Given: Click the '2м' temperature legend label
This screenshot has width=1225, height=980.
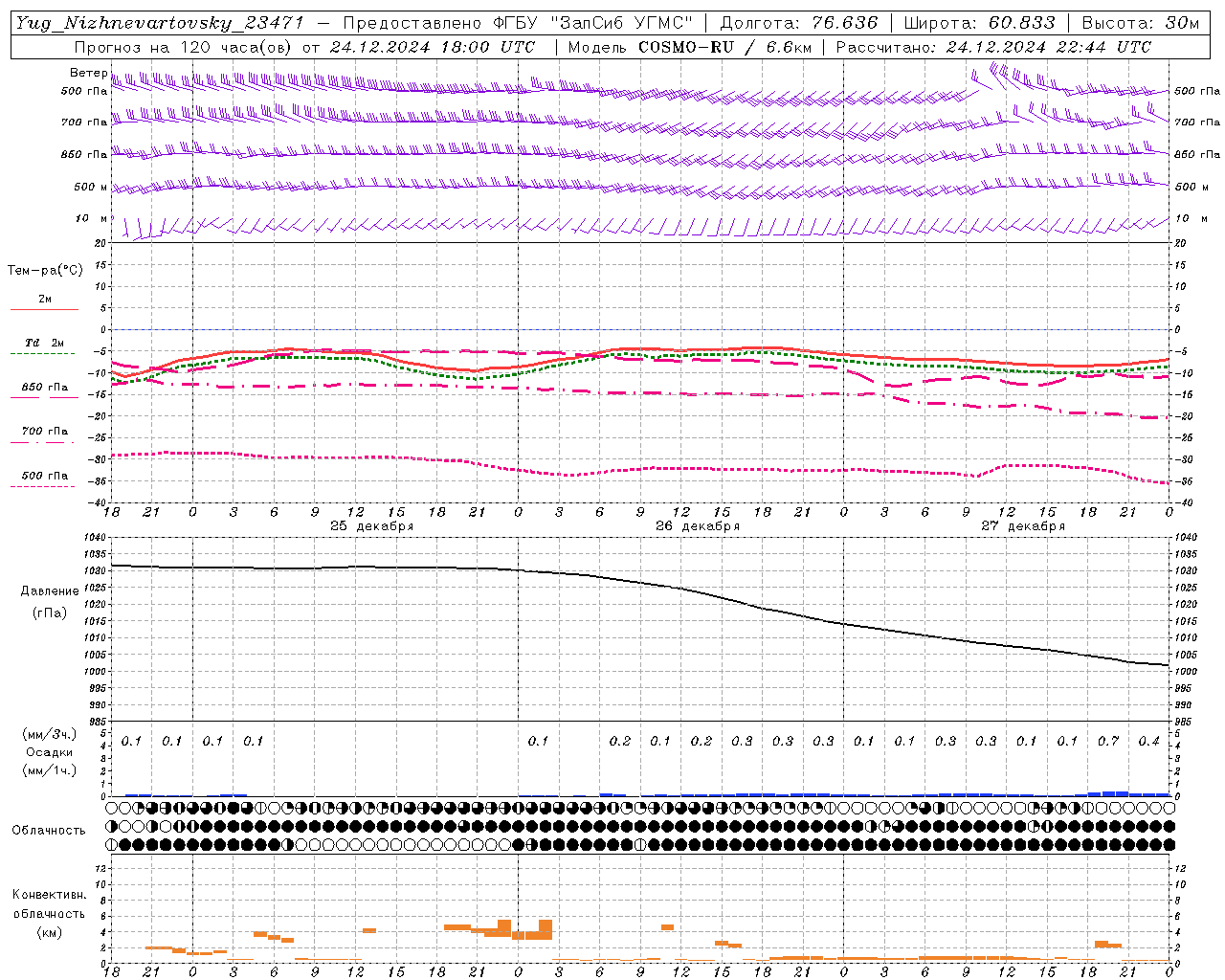Looking at the screenshot, I should pyautogui.click(x=45, y=299).
